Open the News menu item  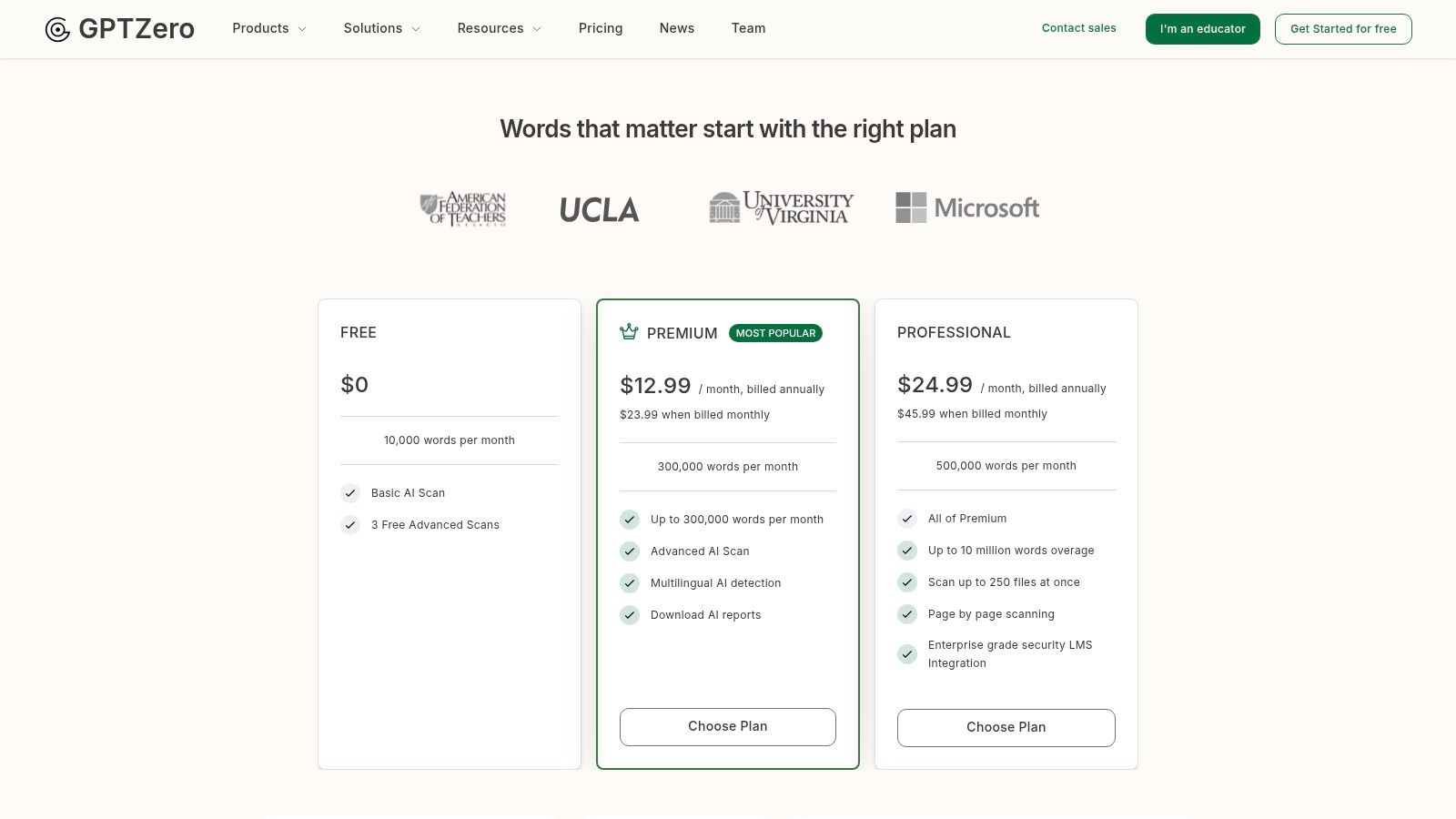click(x=677, y=28)
